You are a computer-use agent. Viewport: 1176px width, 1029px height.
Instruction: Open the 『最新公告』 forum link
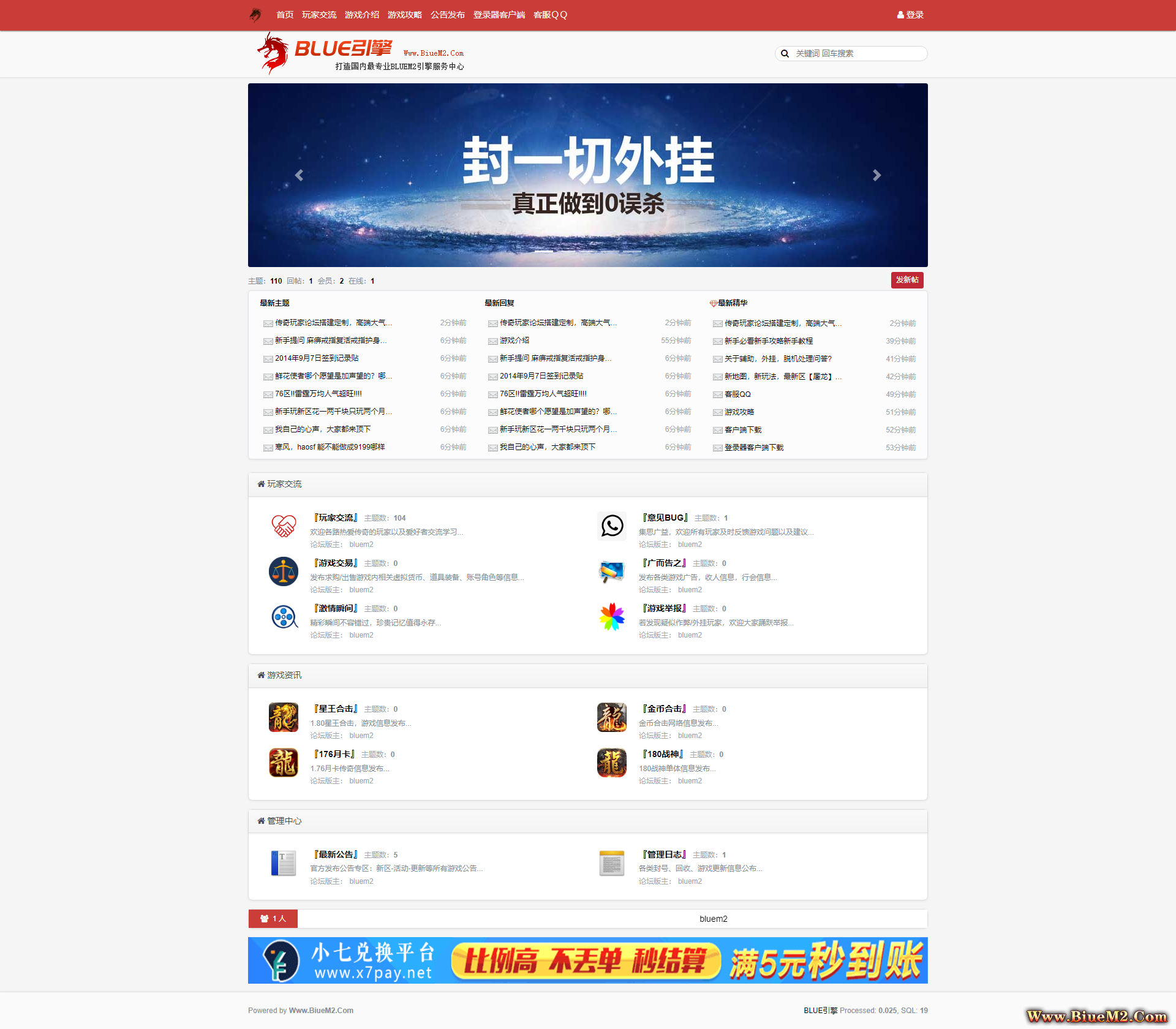click(335, 854)
